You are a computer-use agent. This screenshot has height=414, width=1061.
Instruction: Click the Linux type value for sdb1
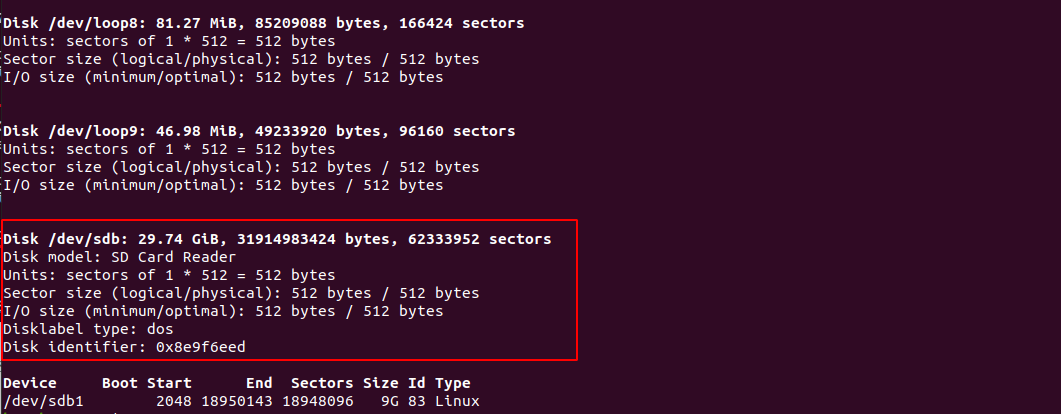coord(457,401)
